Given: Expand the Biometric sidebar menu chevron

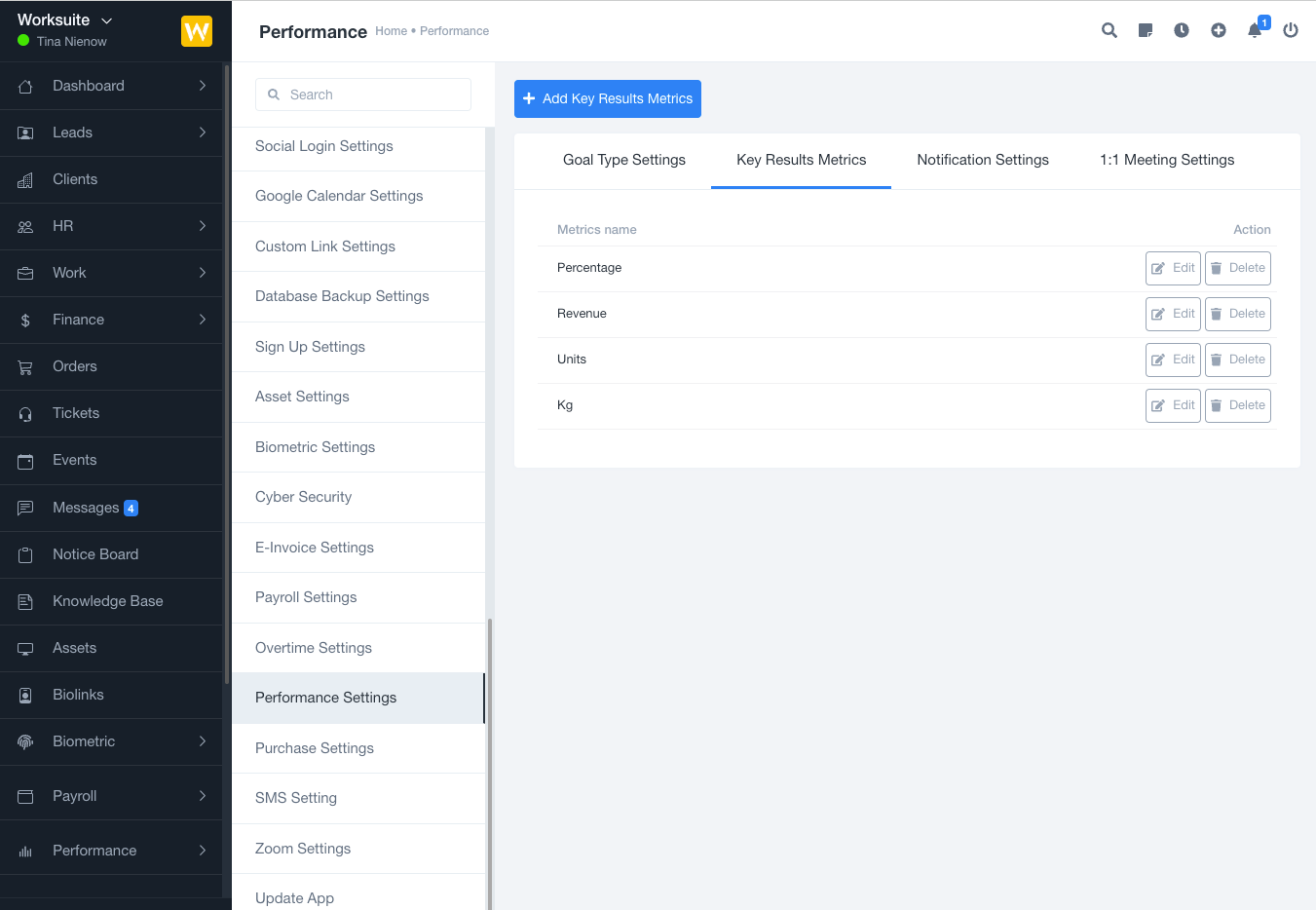Looking at the screenshot, I should click(203, 741).
